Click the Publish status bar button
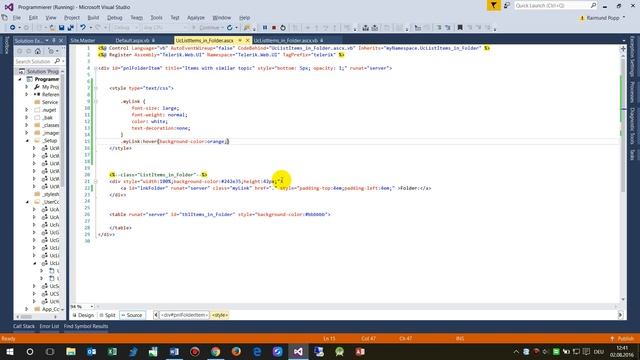Image resolution: width=640 pixels, height=360 pixels. [622, 338]
